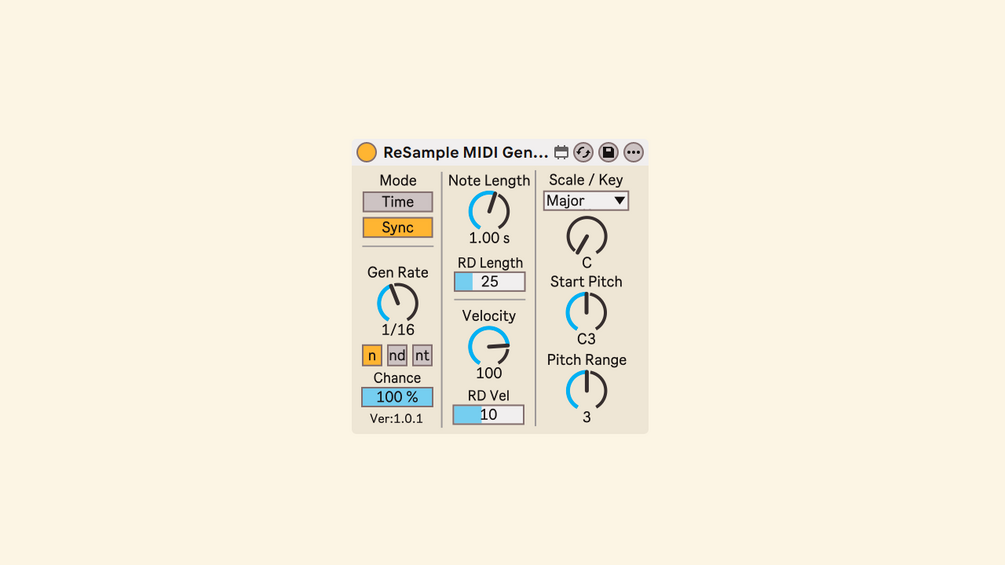Screen dimensions: 1005x565
Task: Click the Start Pitch knob
Action: pos(586,312)
